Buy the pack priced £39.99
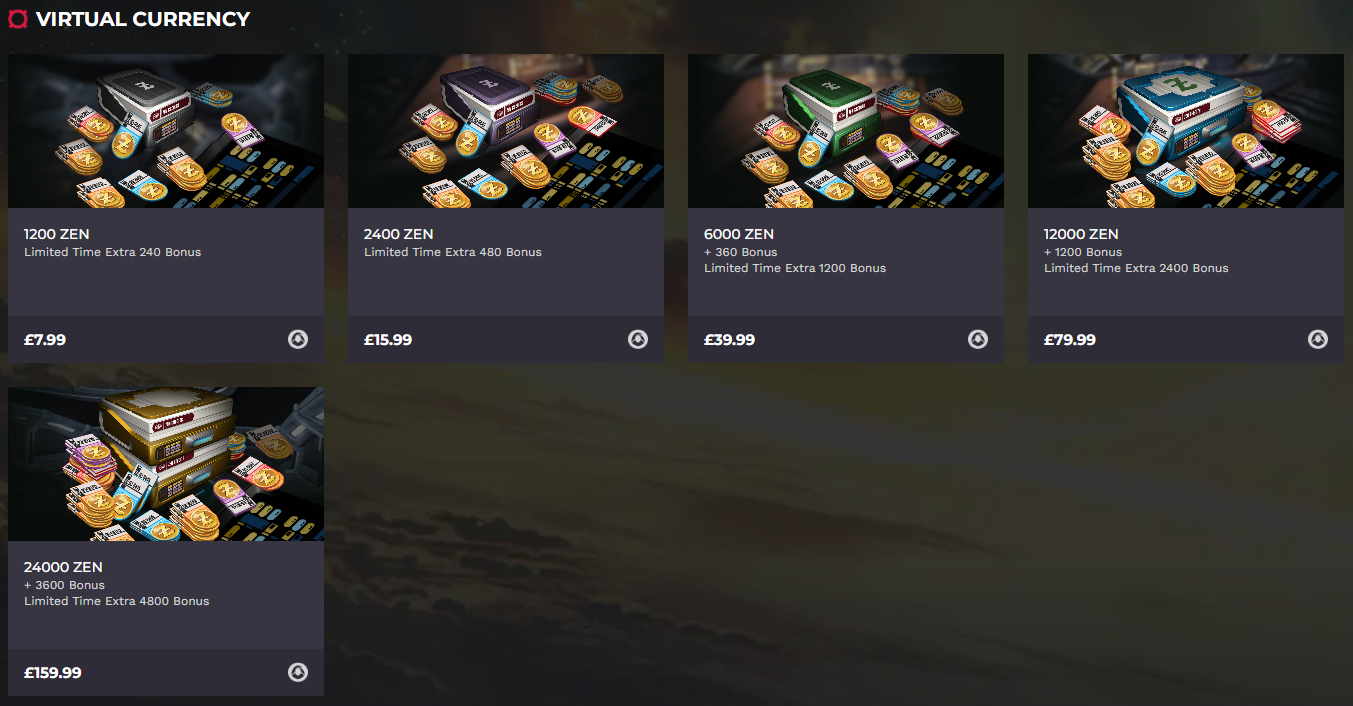 click(729, 340)
